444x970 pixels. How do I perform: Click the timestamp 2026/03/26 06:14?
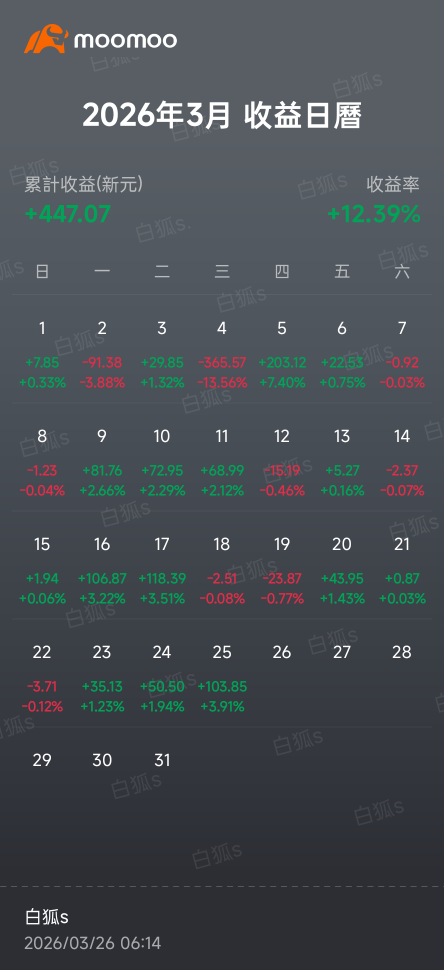pyautogui.click(x=93, y=943)
